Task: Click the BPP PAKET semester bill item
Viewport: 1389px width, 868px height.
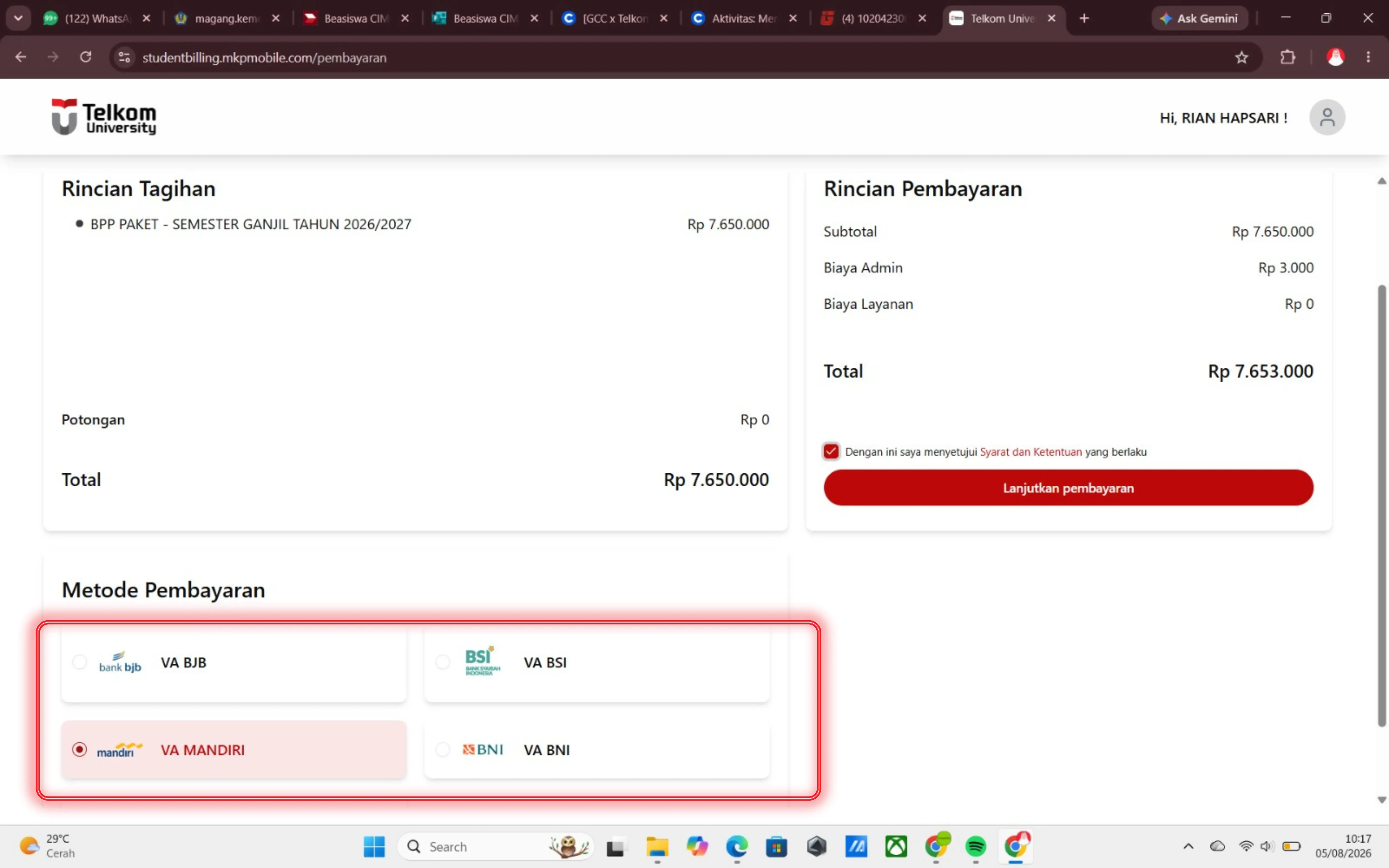Action: tap(251, 224)
